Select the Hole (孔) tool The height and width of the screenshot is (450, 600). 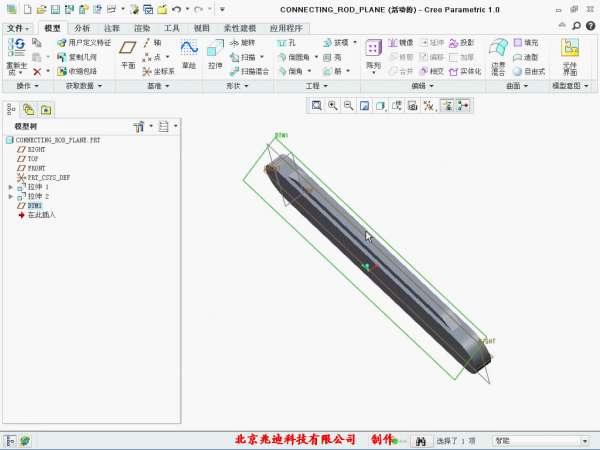[287, 42]
